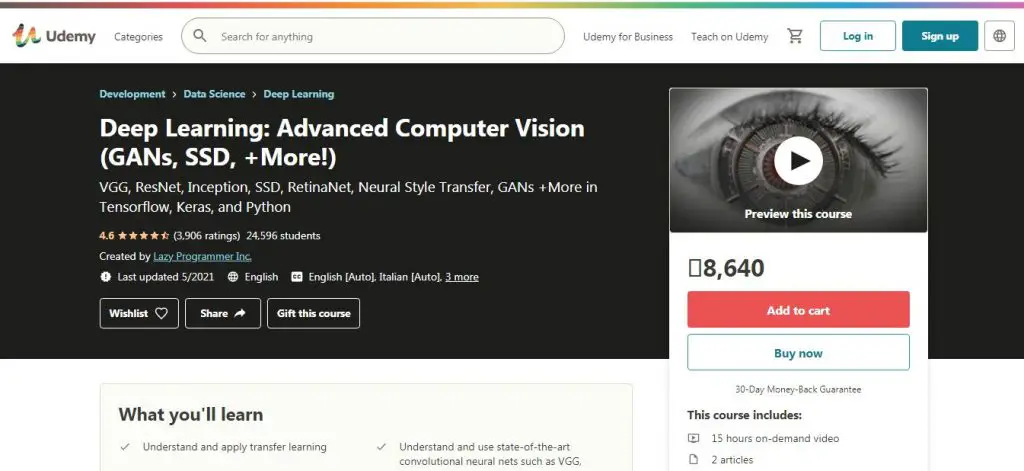The height and width of the screenshot is (471, 1024).
Task: Click the Udemy logo
Action: [54, 36]
